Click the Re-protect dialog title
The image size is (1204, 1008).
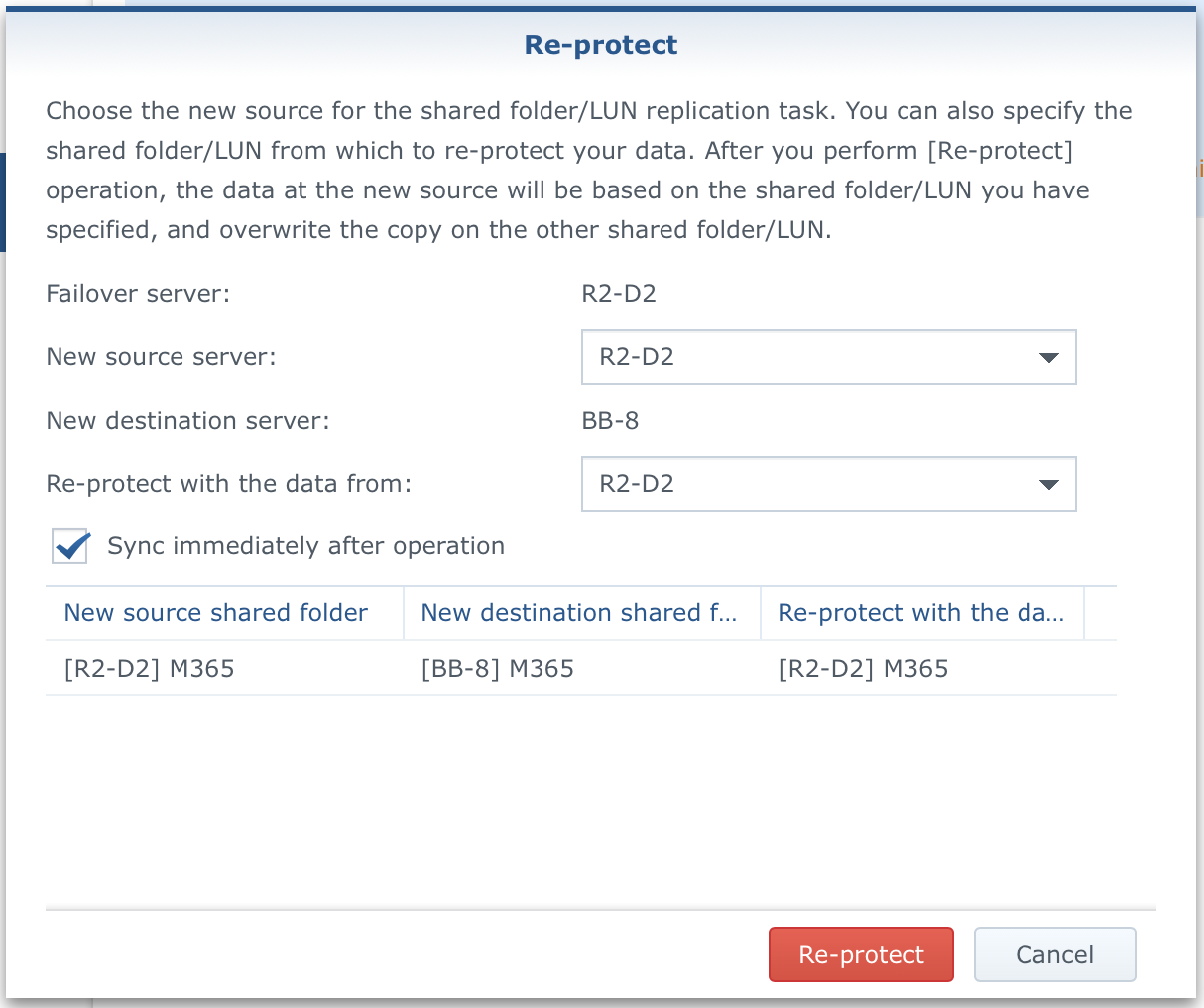click(x=601, y=45)
